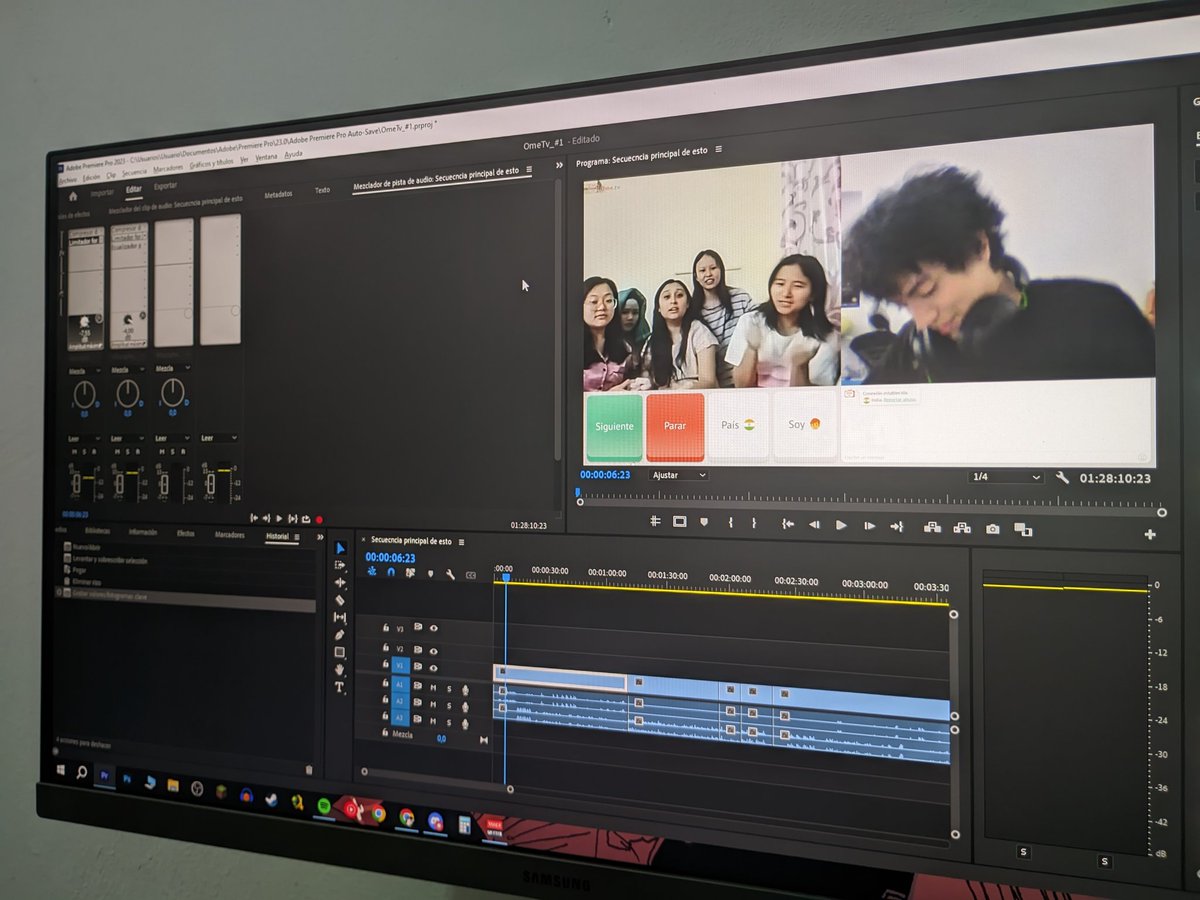Step back one frame in Program monitor
This screenshot has height=900, width=1200.
814,525
